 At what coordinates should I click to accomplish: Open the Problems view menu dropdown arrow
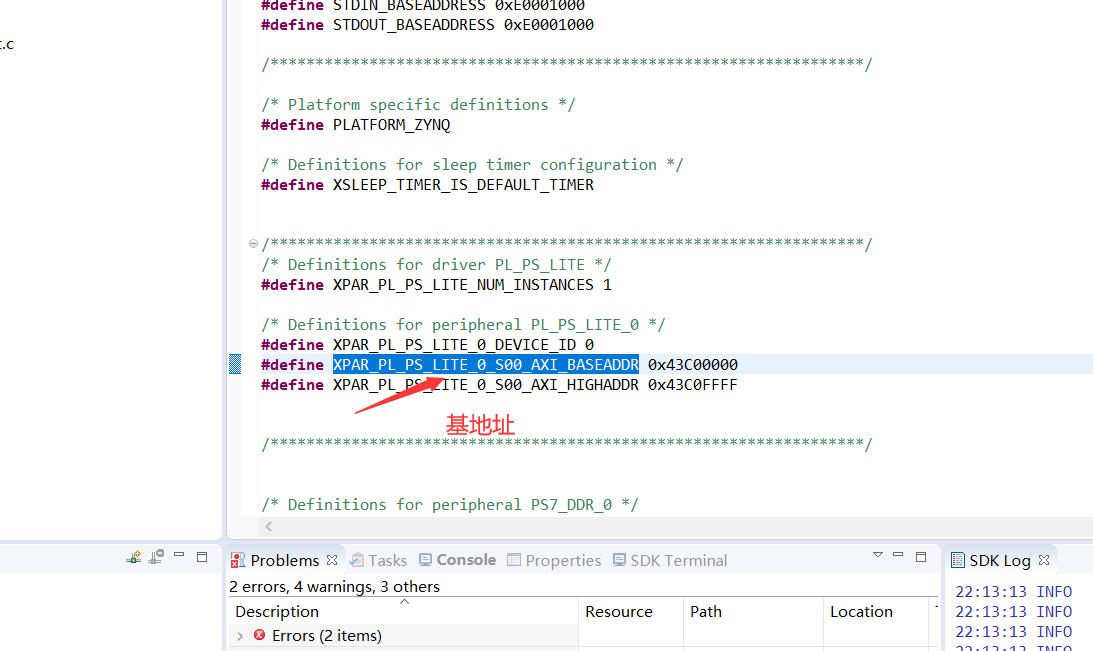(x=878, y=555)
